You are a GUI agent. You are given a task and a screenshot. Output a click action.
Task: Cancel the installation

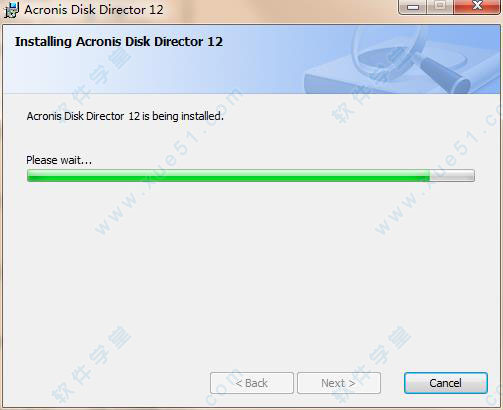(446, 383)
